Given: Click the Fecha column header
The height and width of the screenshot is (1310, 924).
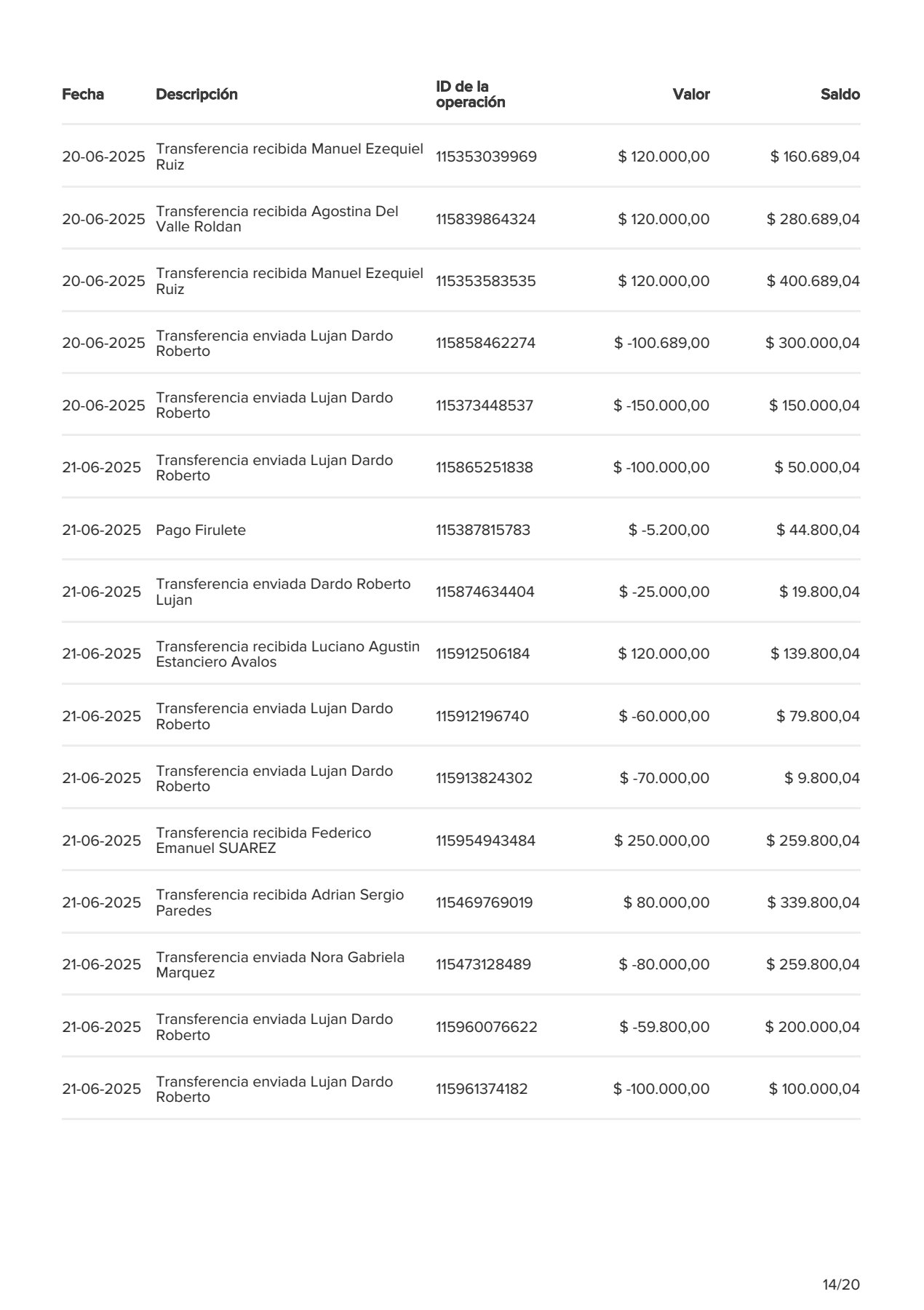Looking at the screenshot, I should point(83,95).
